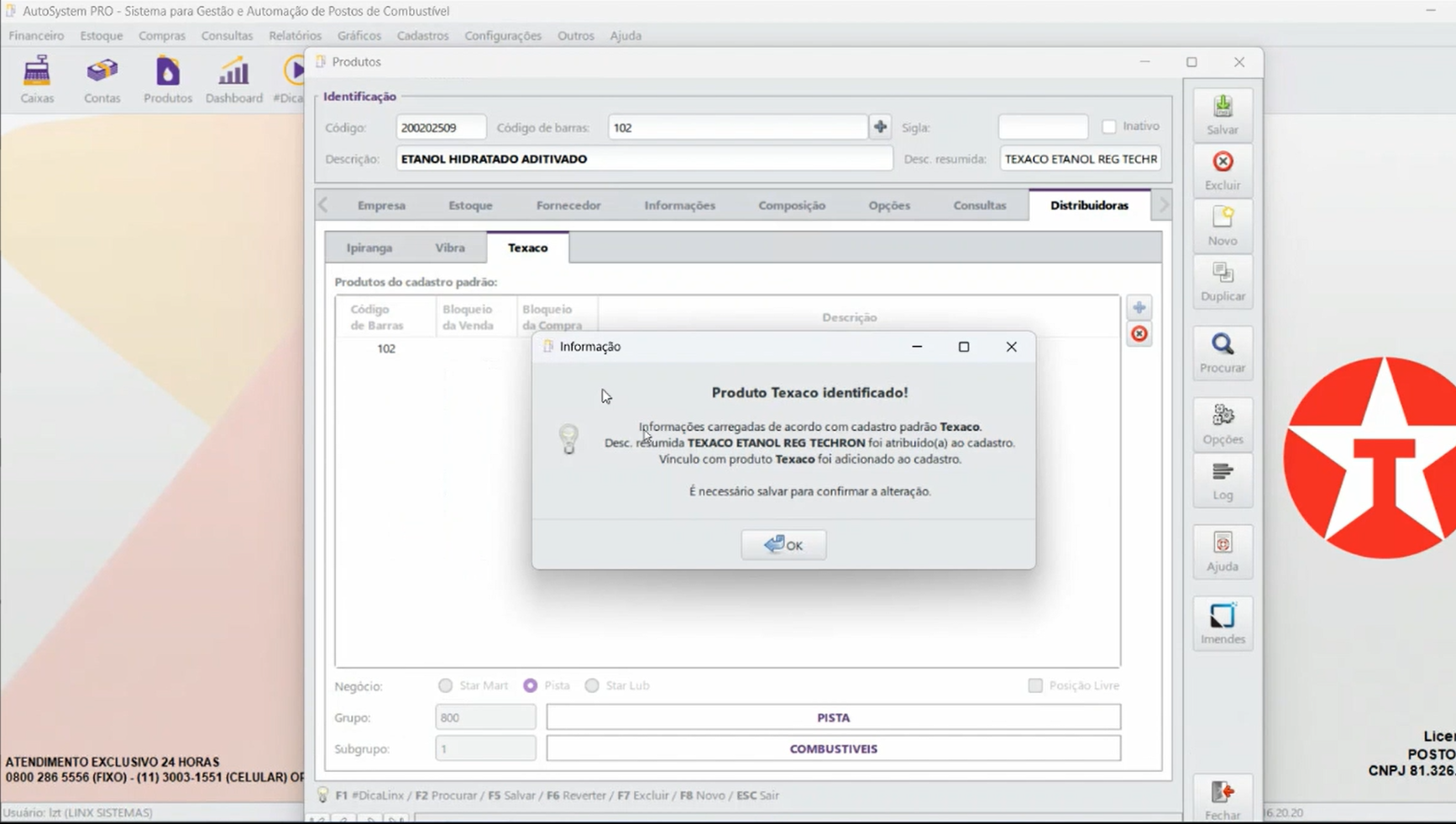Open the Financeiro menu

pyautogui.click(x=36, y=35)
